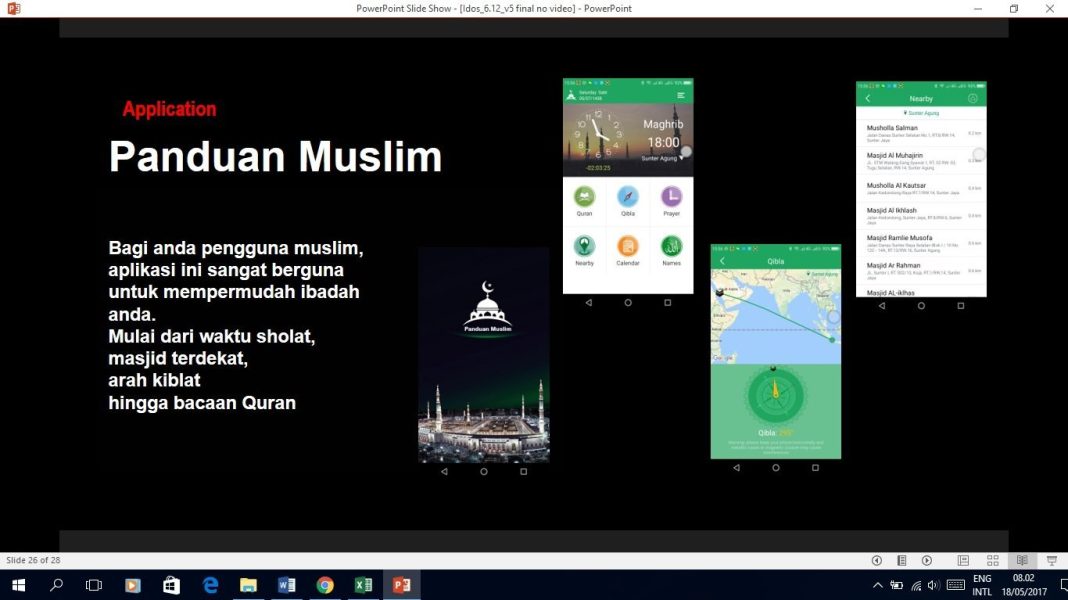This screenshot has width=1068, height=600.
Task: Click the Slide 26 of 28 indicator
Action: pos(33,560)
